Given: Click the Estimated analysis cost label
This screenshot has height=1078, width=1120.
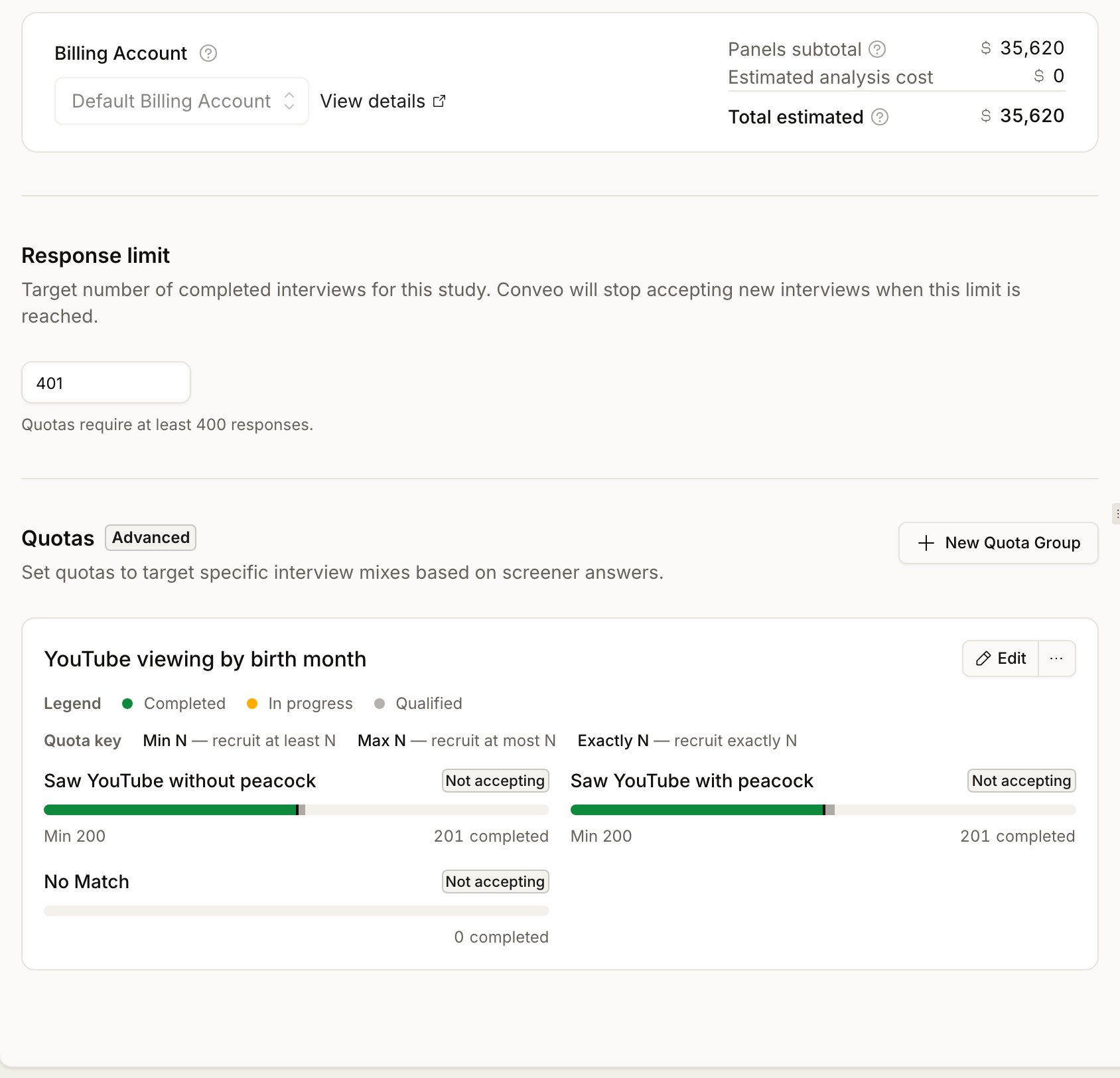Looking at the screenshot, I should coord(830,77).
